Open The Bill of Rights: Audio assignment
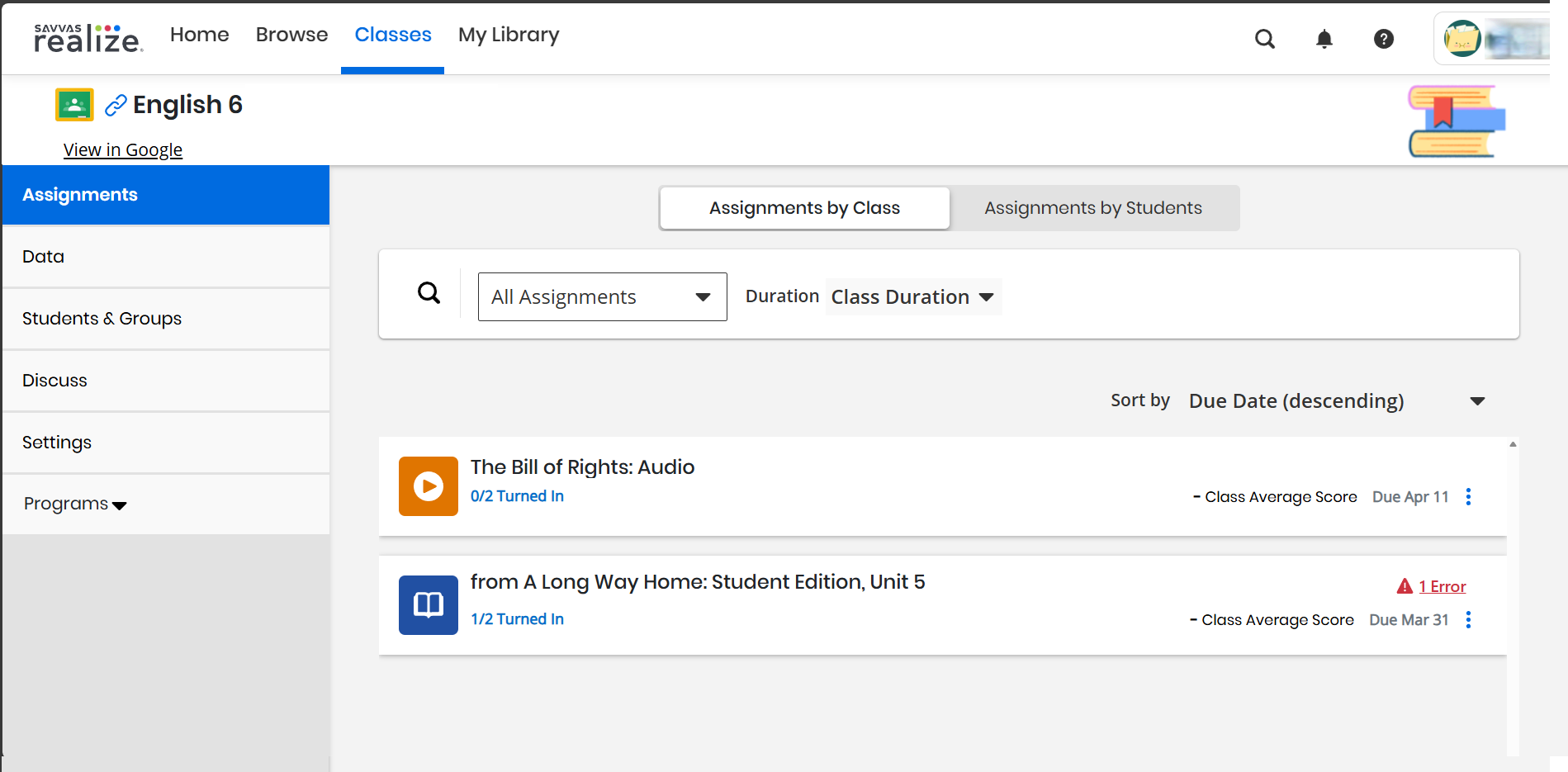The image size is (1568, 772). click(x=583, y=467)
